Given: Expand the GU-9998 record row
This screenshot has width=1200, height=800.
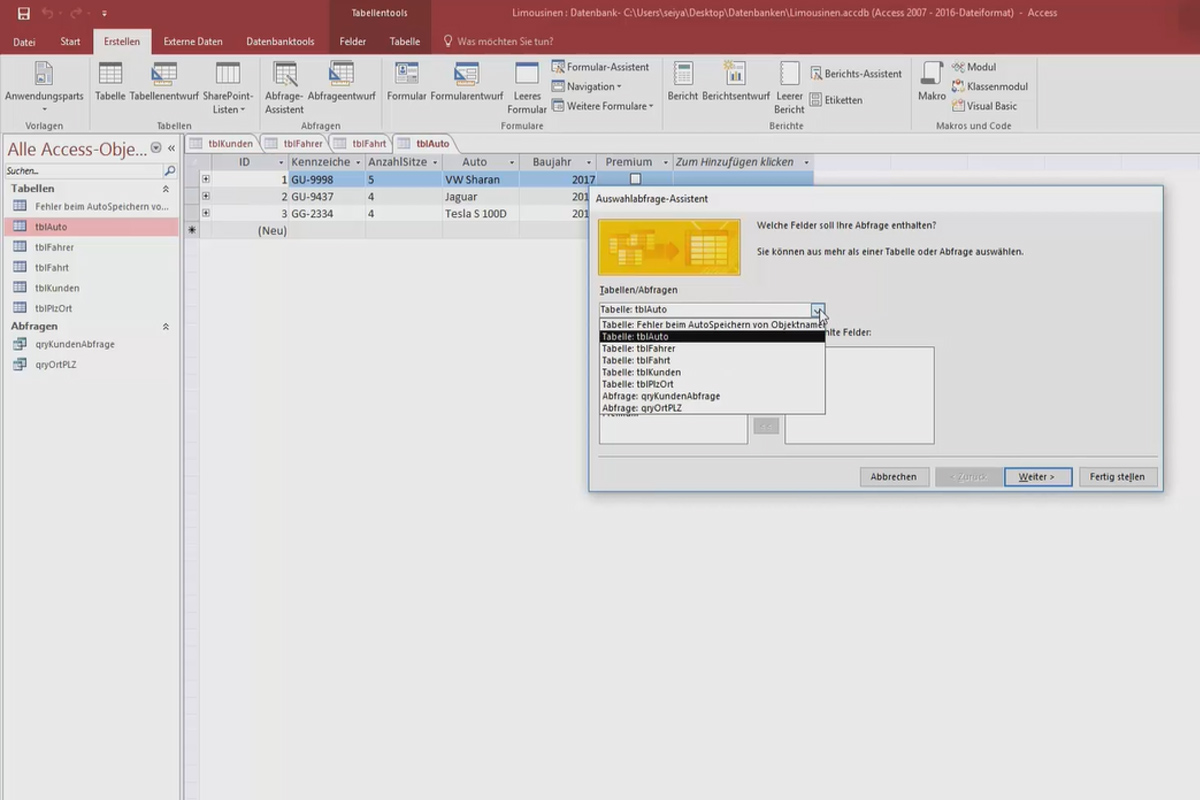Looking at the screenshot, I should click(206, 179).
